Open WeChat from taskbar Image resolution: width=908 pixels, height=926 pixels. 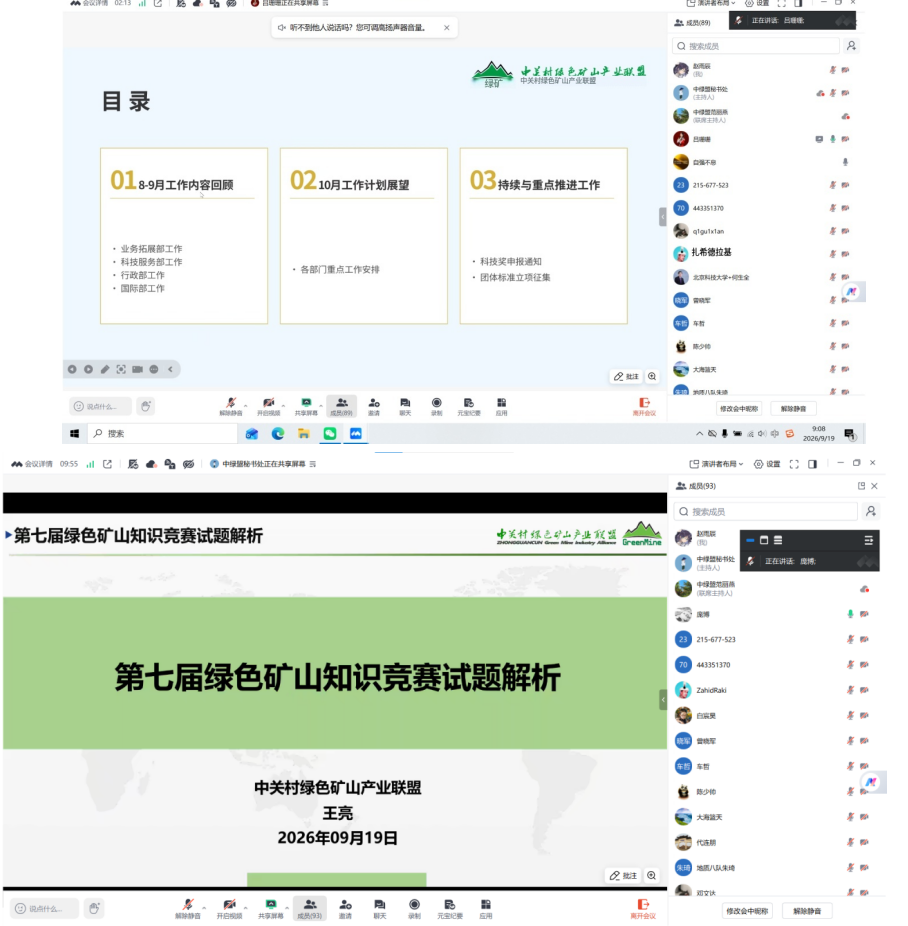(329, 433)
